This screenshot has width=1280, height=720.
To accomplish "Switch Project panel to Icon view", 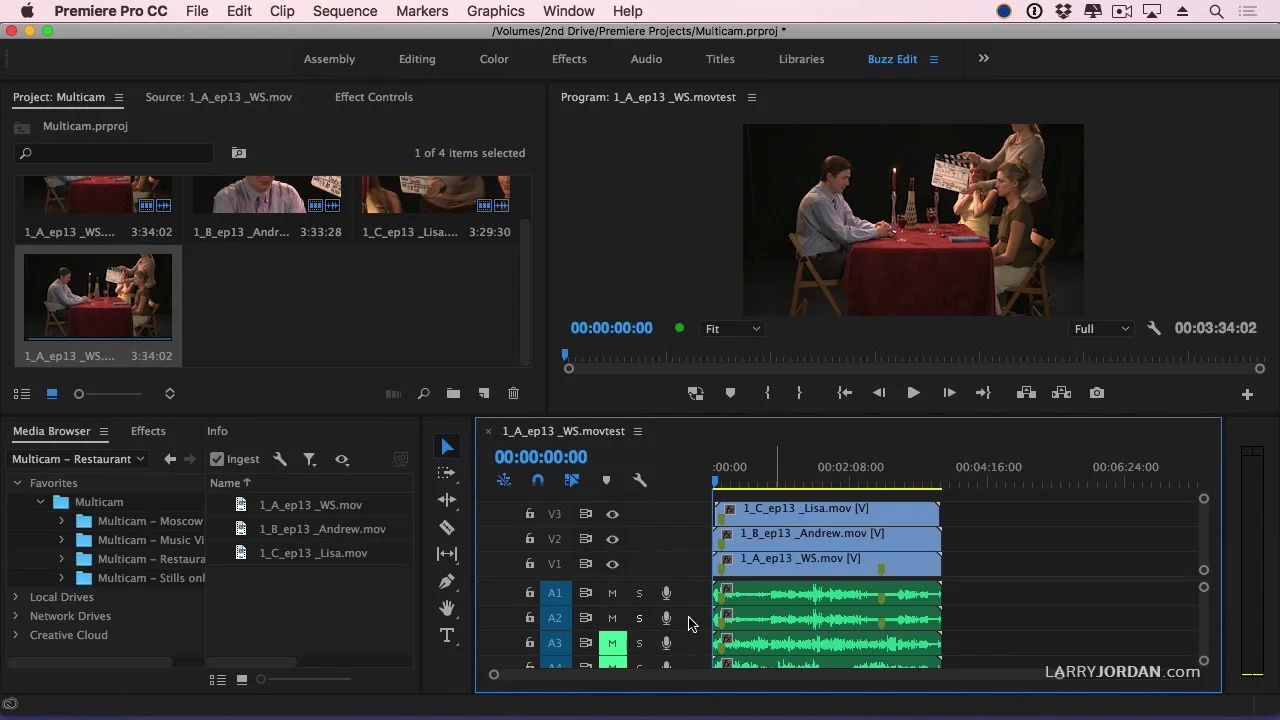I will [52, 394].
